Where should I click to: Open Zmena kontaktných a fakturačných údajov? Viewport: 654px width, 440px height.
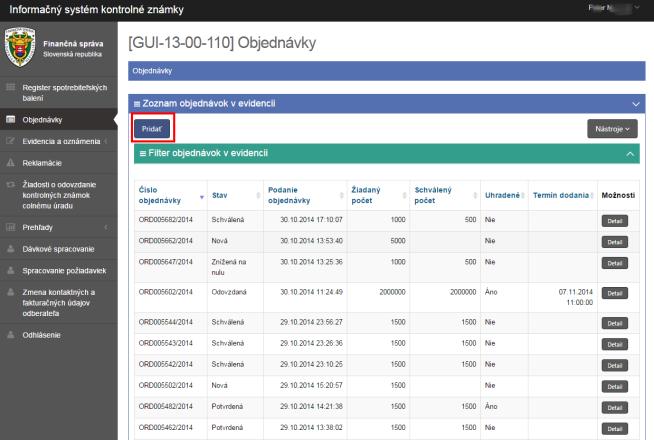click(59, 303)
